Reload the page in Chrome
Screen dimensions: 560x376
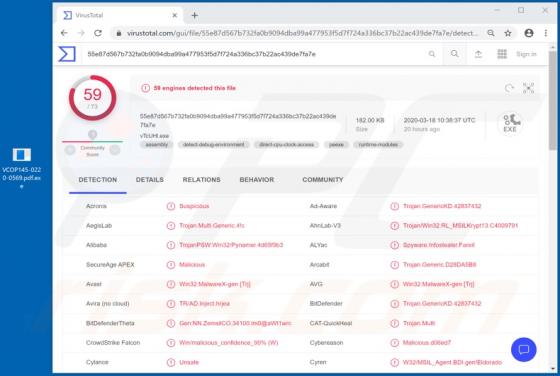point(98,33)
